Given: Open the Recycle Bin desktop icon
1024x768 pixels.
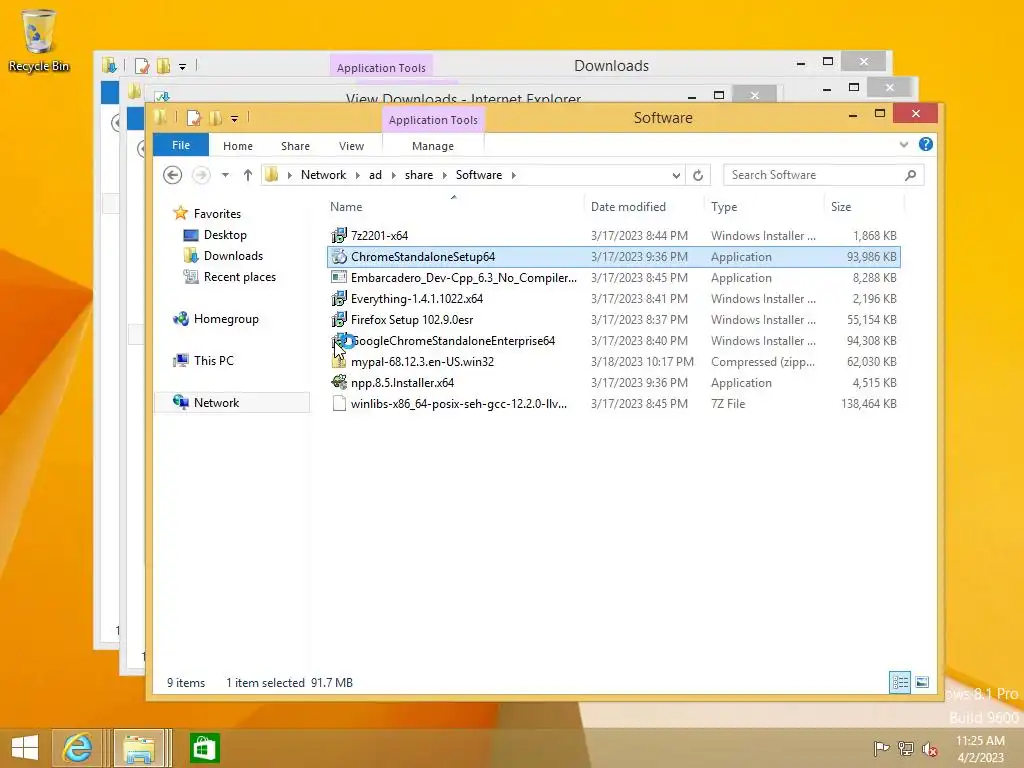Looking at the screenshot, I should 39,40.
